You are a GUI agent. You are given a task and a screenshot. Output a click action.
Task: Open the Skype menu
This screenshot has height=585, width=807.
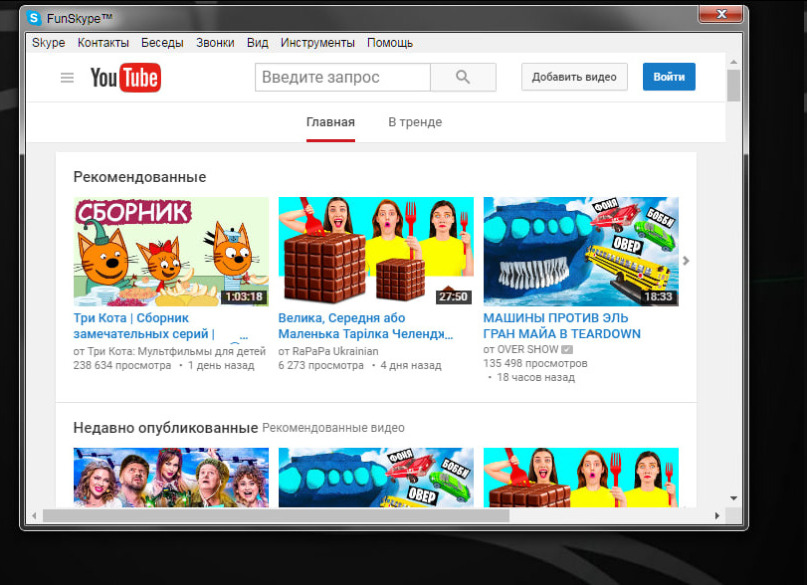48,43
